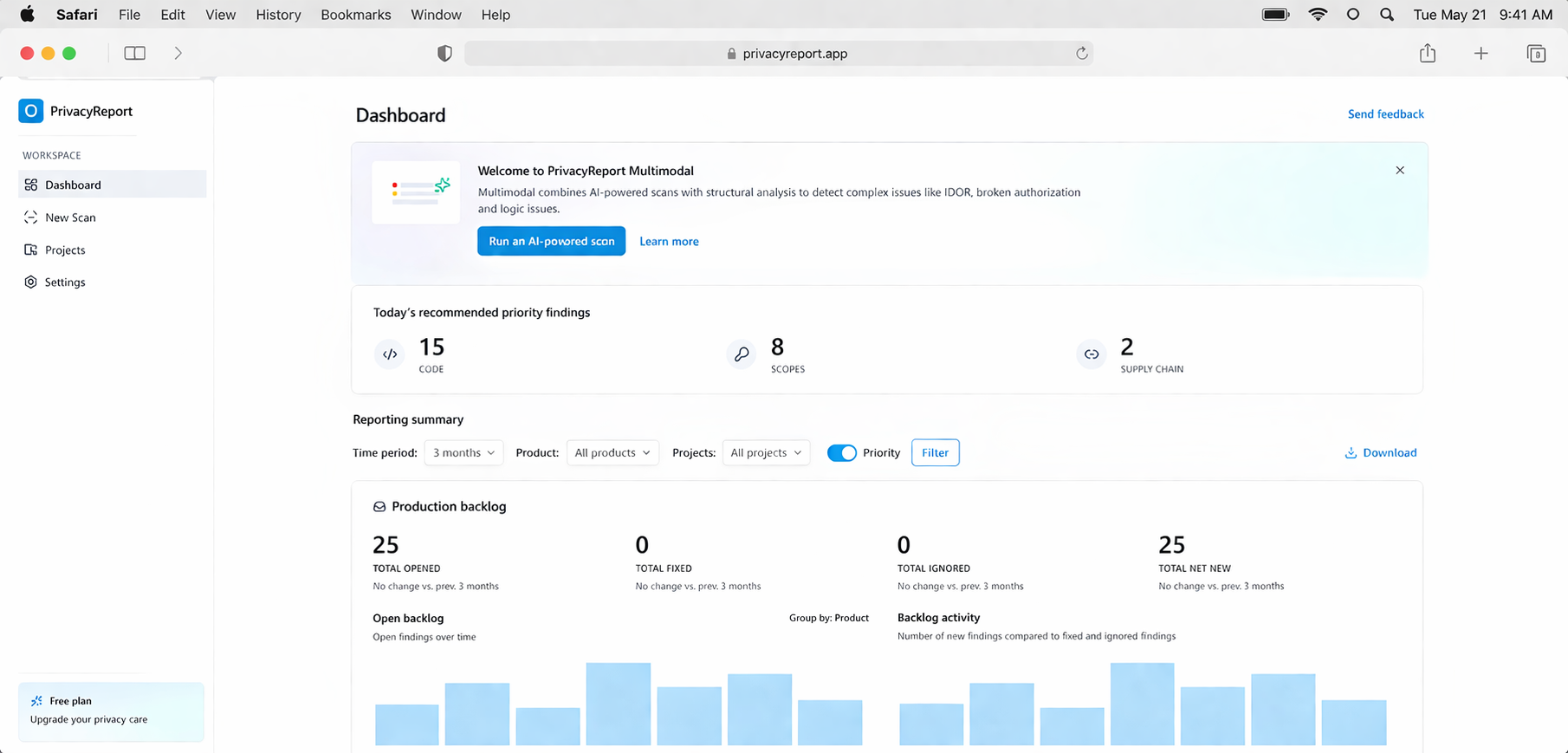Click the 25 Total Net New value
Image resolution: width=1568 pixels, height=753 pixels.
(1171, 545)
